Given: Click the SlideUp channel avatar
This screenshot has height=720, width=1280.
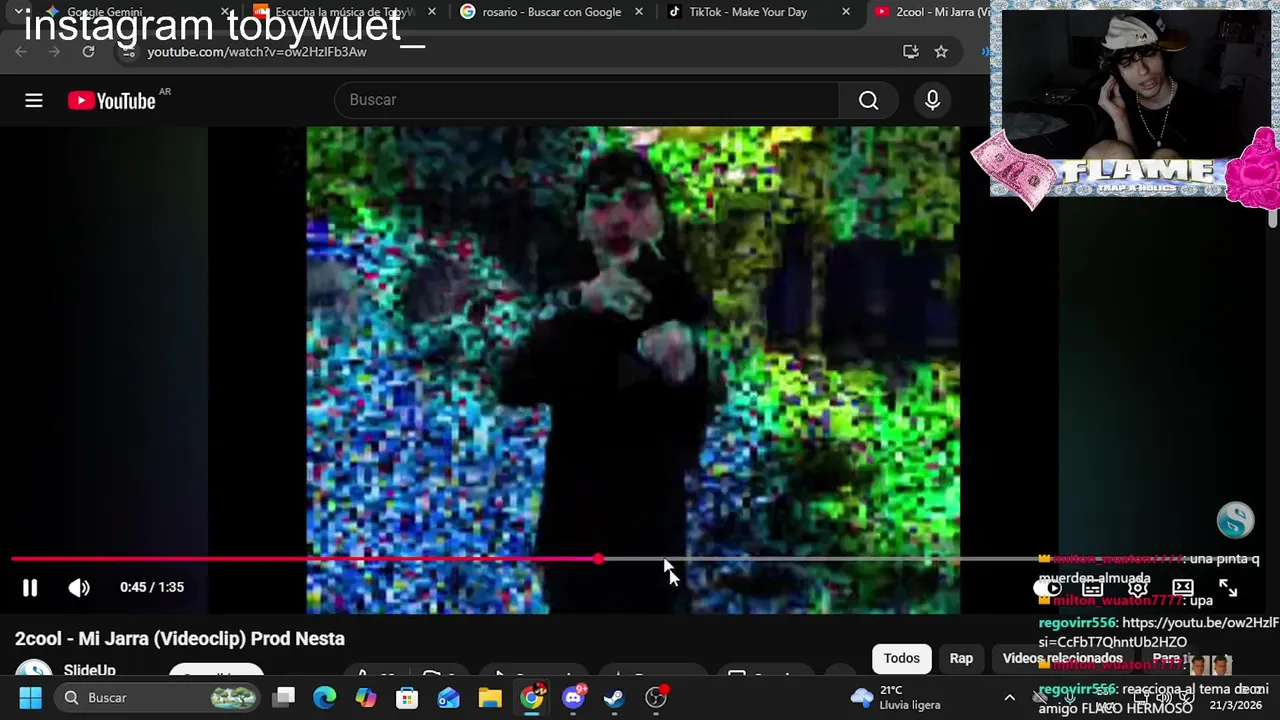Looking at the screenshot, I should coord(33,671).
